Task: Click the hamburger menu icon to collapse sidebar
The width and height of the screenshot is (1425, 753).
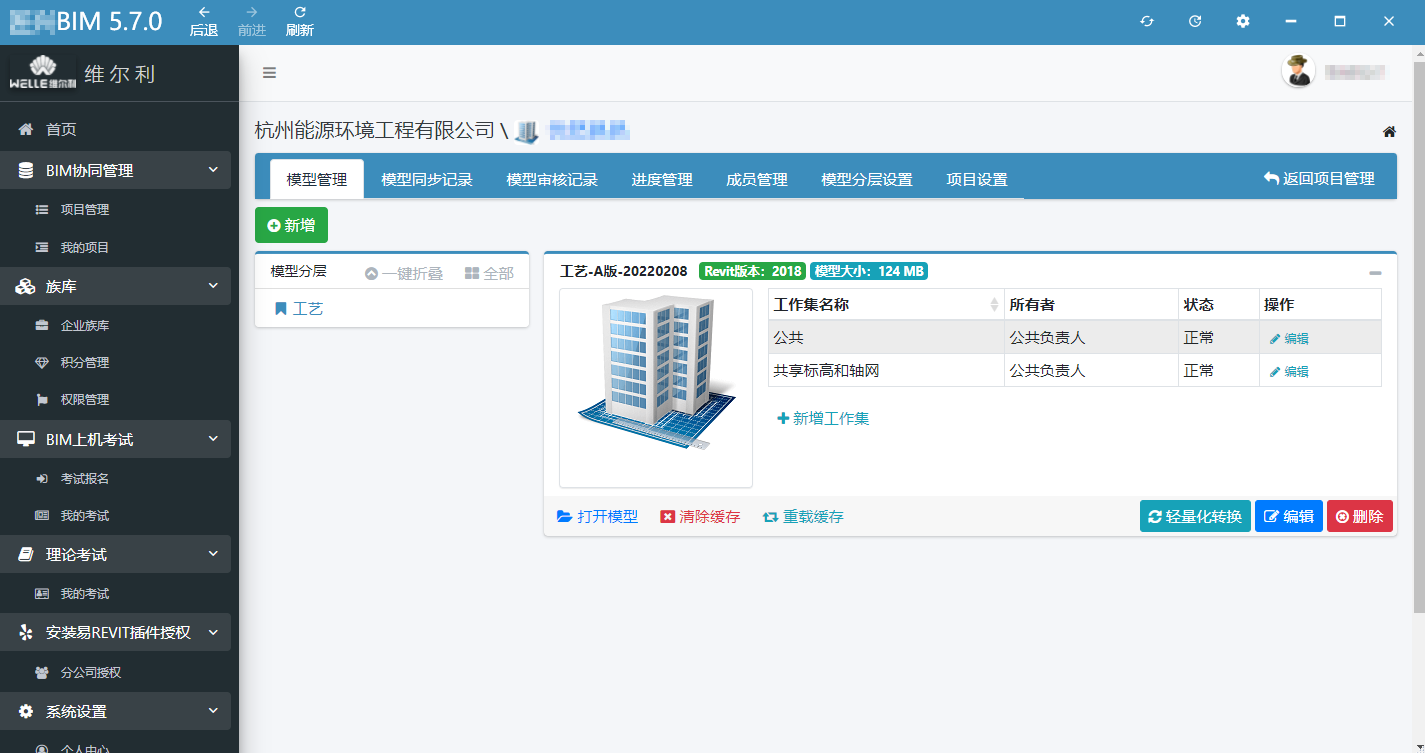Action: [x=269, y=72]
